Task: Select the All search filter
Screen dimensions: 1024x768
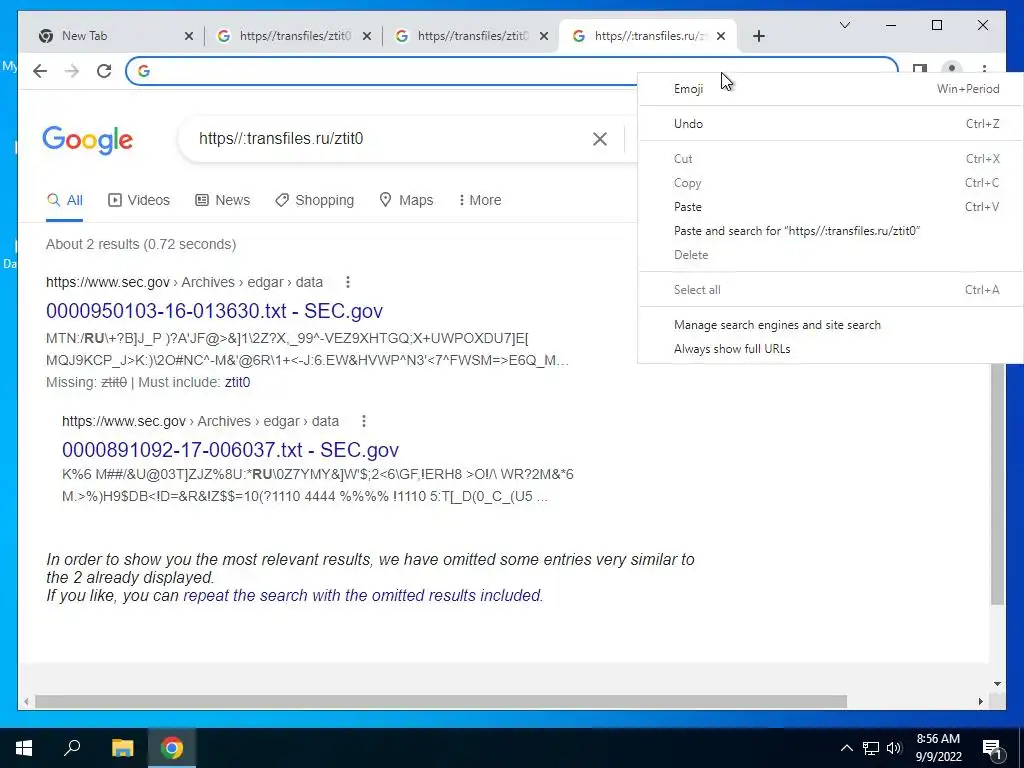Action: point(65,200)
